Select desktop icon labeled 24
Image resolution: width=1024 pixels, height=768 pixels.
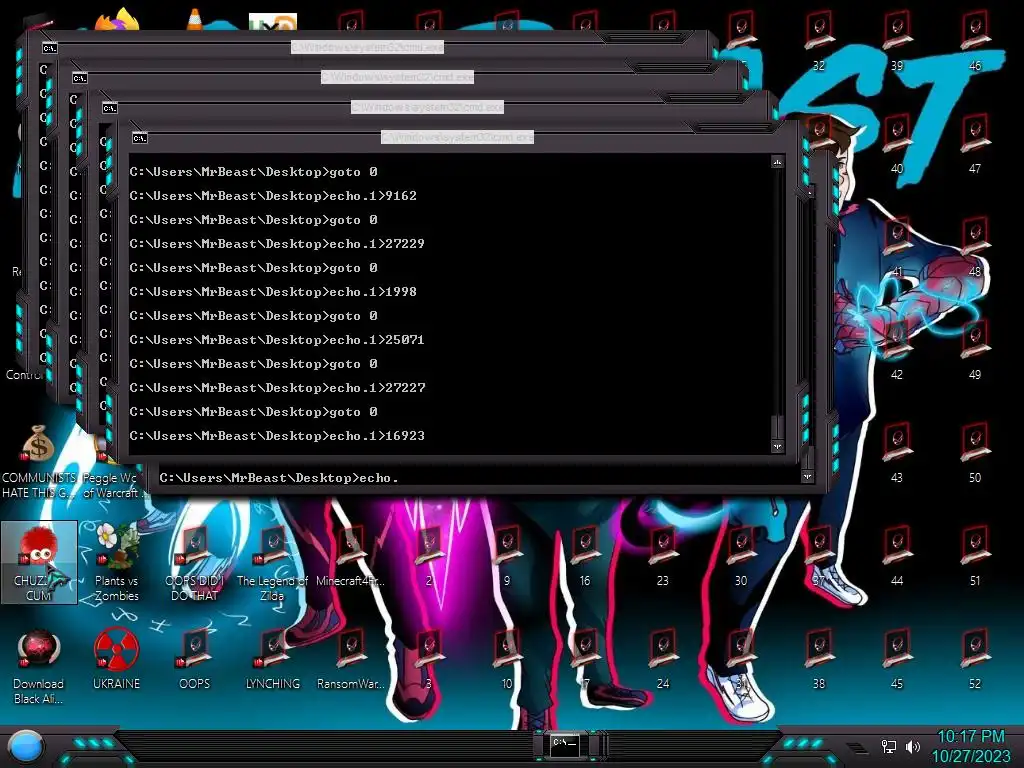click(x=663, y=659)
